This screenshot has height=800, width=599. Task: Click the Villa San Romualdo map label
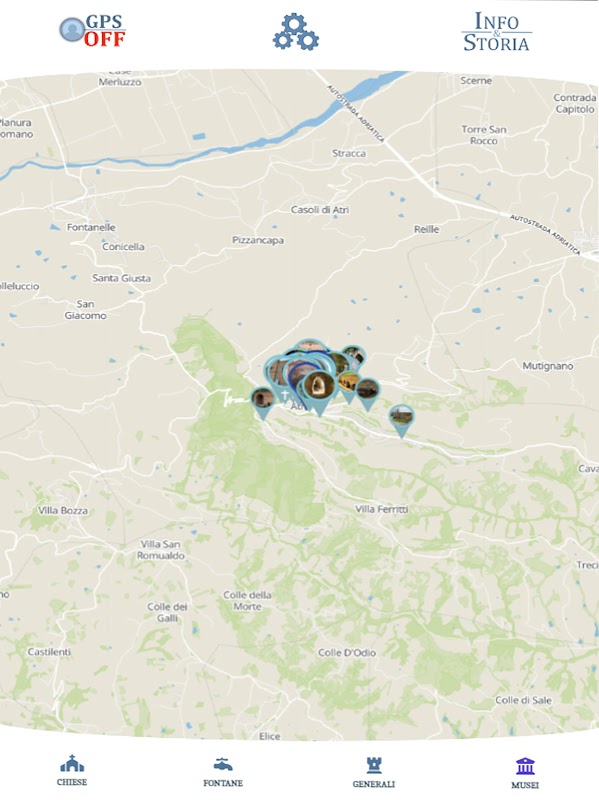coord(161,550)
